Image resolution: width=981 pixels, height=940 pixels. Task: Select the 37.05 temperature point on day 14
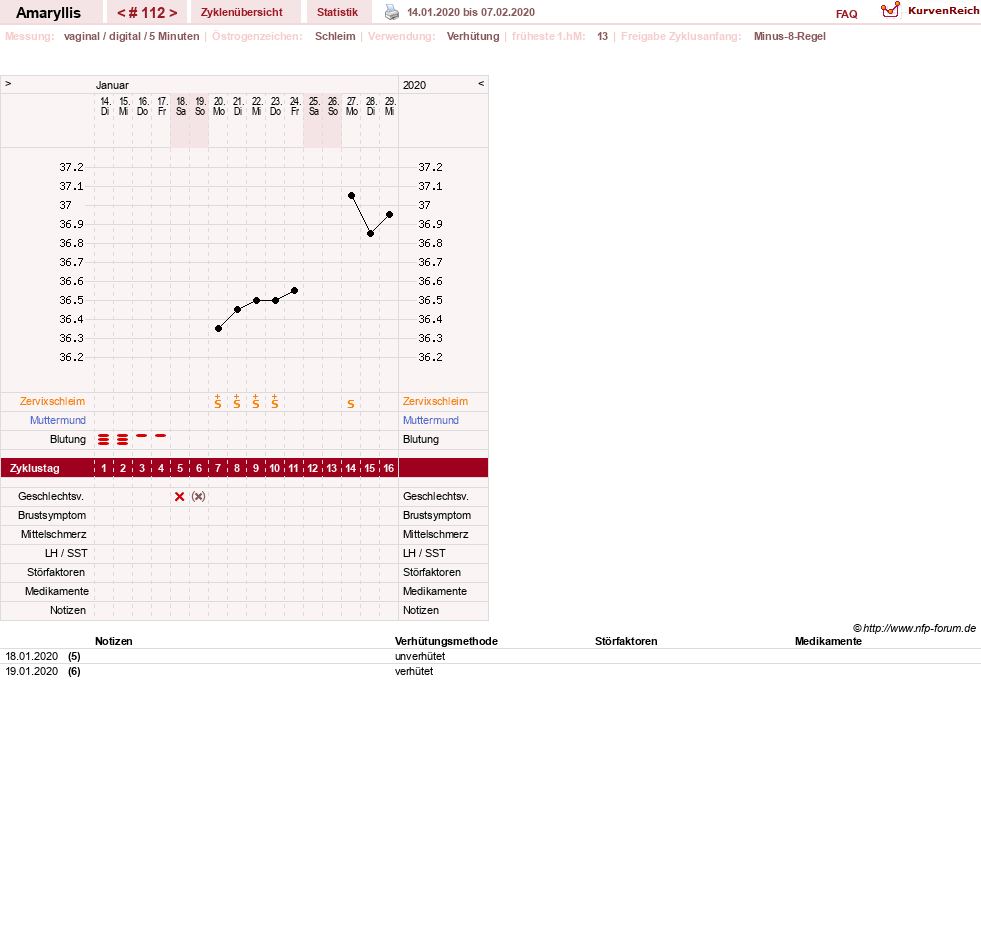coord(352,196)
